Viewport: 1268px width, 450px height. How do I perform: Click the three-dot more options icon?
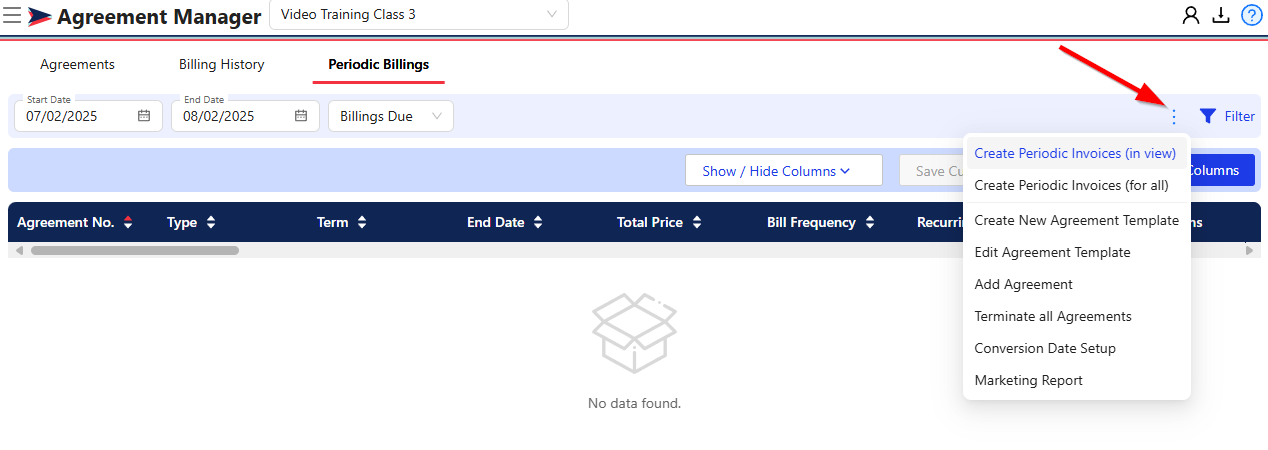[1174, 116]
